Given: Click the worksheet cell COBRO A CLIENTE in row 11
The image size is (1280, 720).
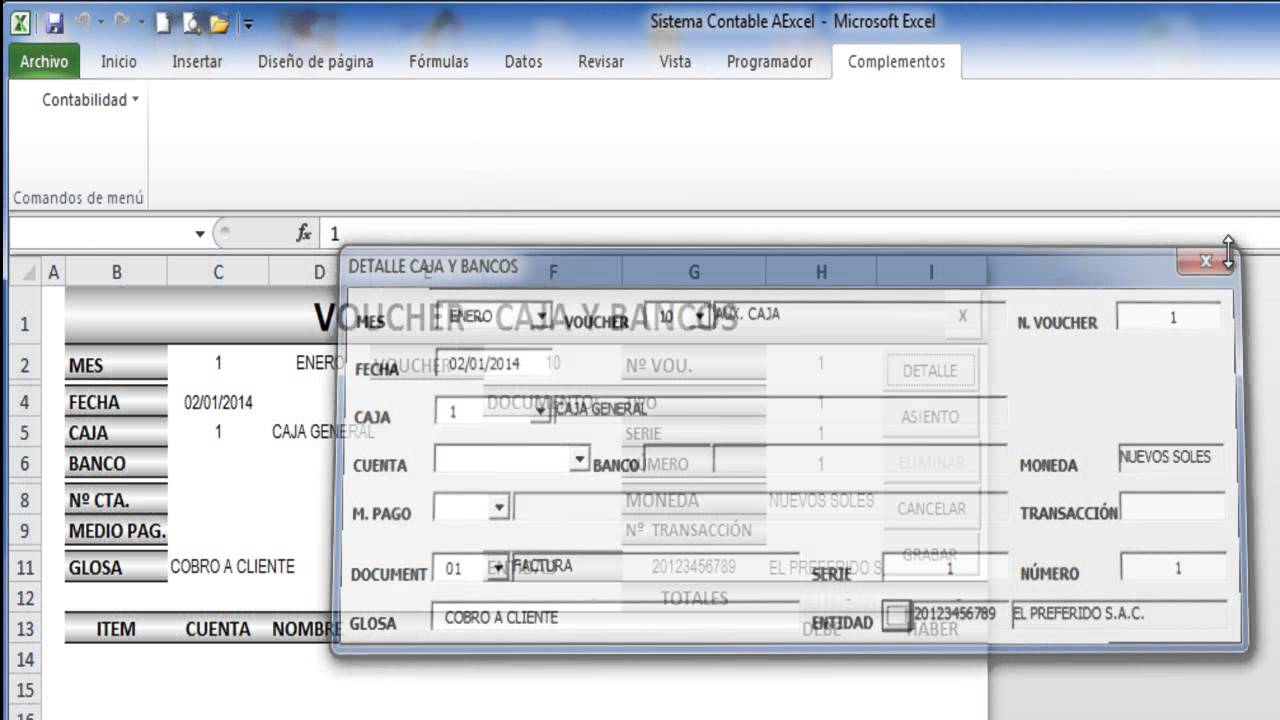Looking at the screenshot, I should (x=233, y=566).
